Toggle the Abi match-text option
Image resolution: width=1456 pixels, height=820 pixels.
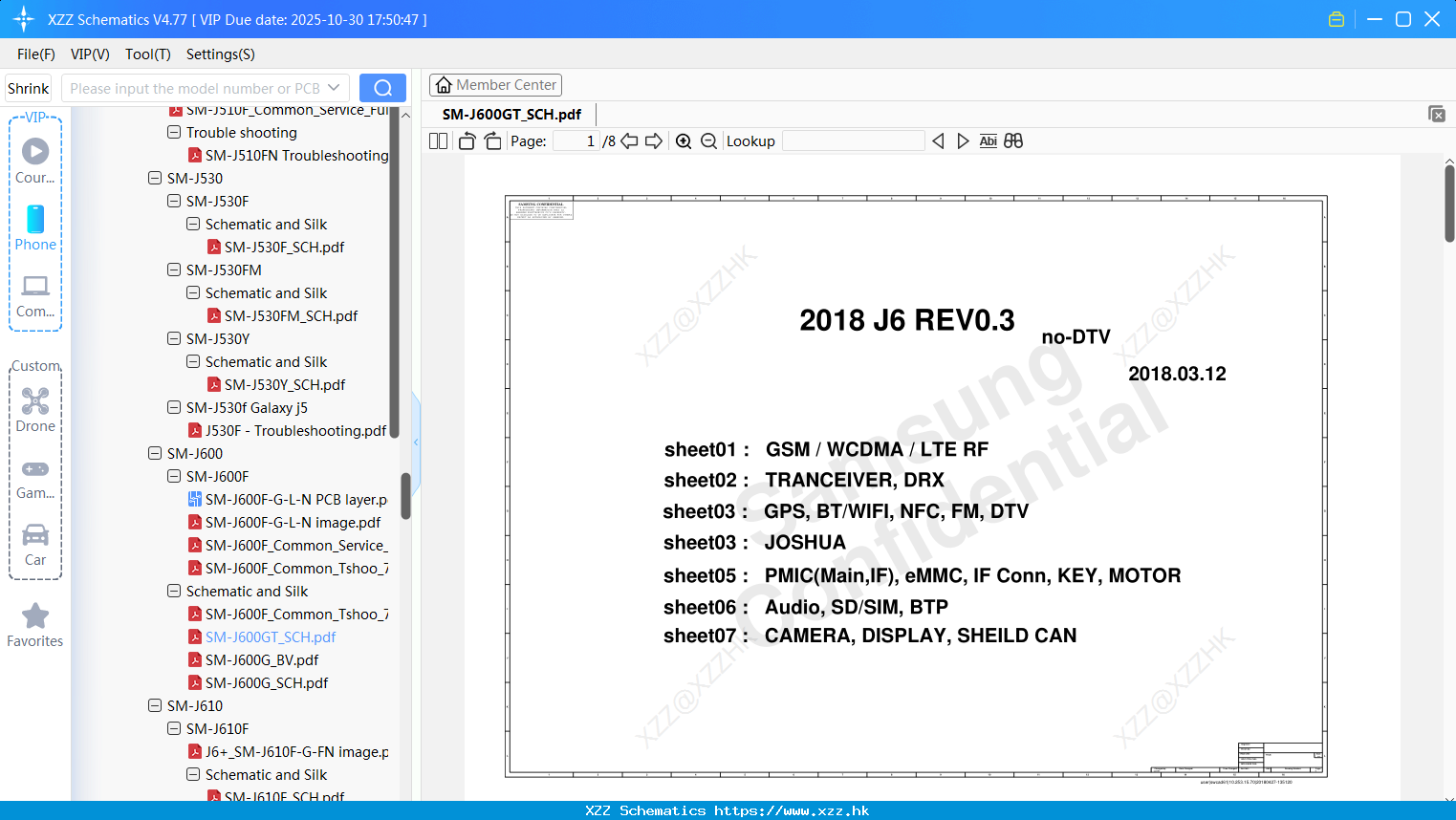tap(989, 141)
